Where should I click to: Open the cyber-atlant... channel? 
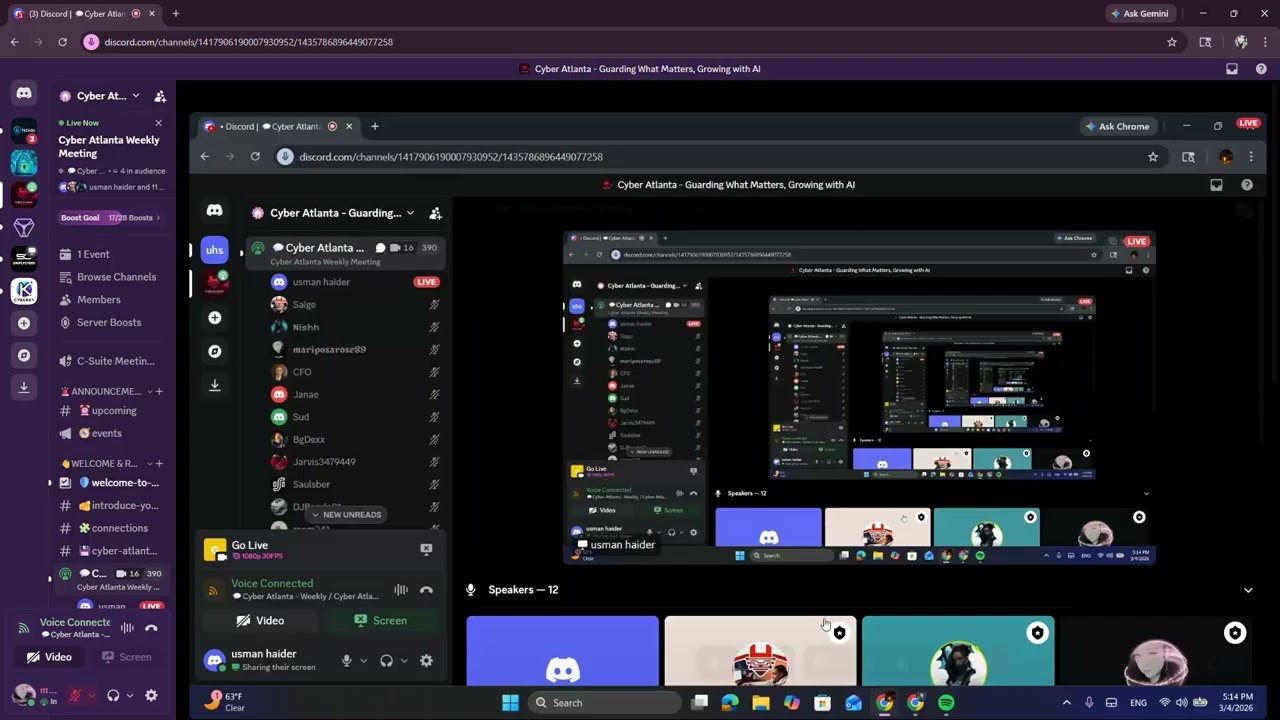(x=112, y=551)
